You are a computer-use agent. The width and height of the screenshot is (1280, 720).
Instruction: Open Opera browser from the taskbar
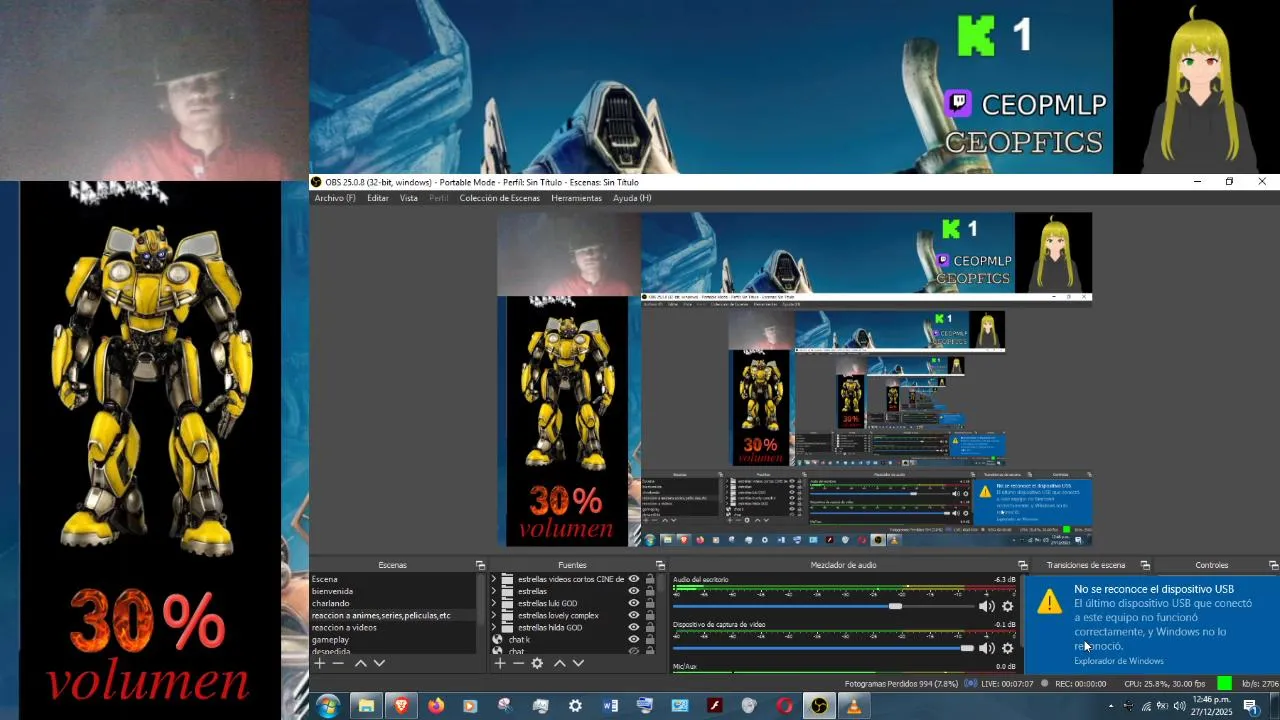[x=784, y=706]
